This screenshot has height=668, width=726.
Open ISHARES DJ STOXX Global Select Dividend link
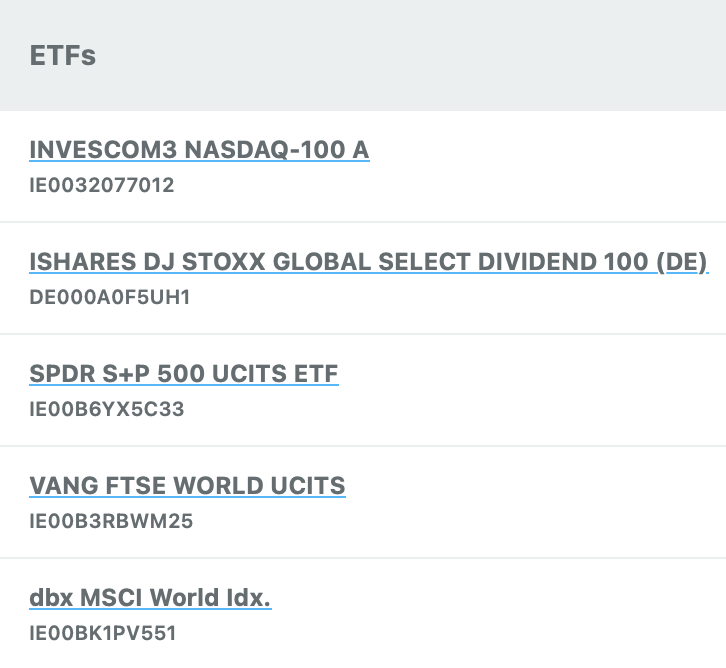[368, 262]
